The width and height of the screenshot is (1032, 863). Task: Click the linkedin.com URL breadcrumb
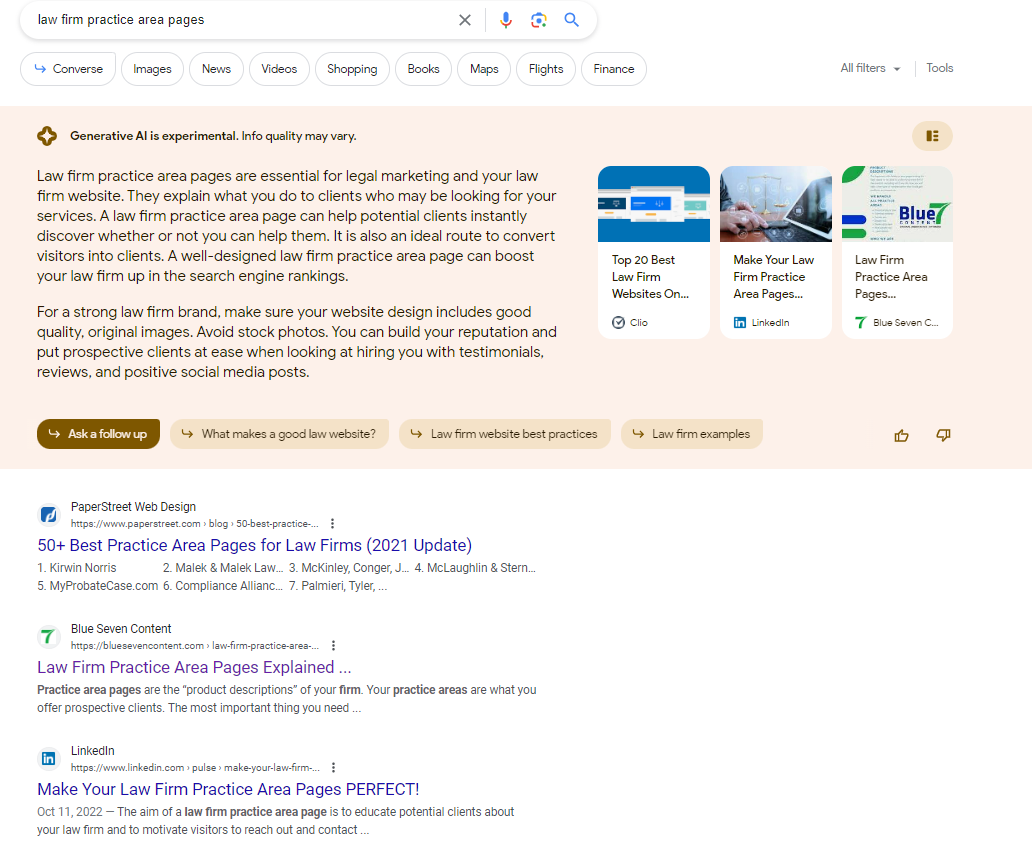[x=195, y=767]
